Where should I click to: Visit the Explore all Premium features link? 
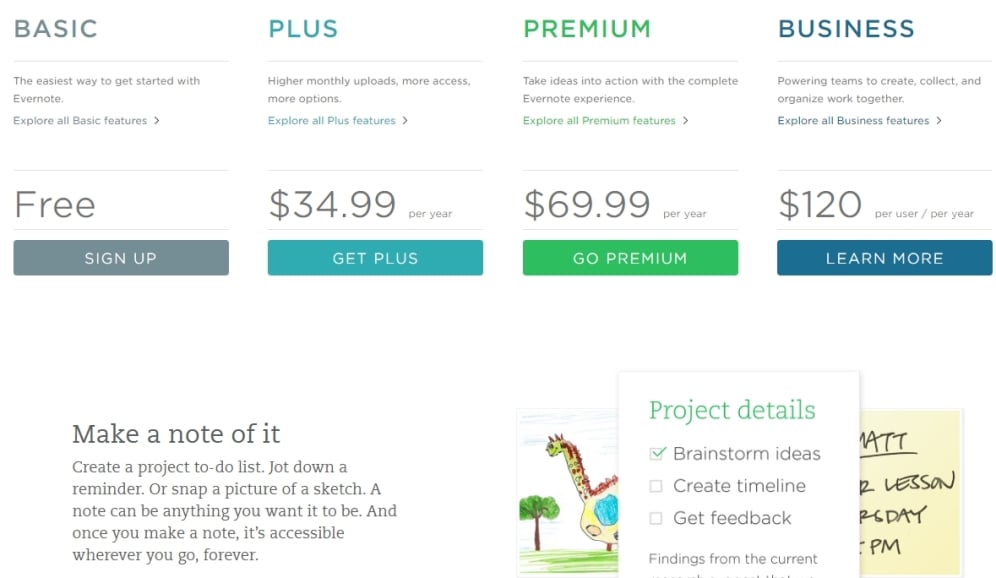(x=599, y=121)
